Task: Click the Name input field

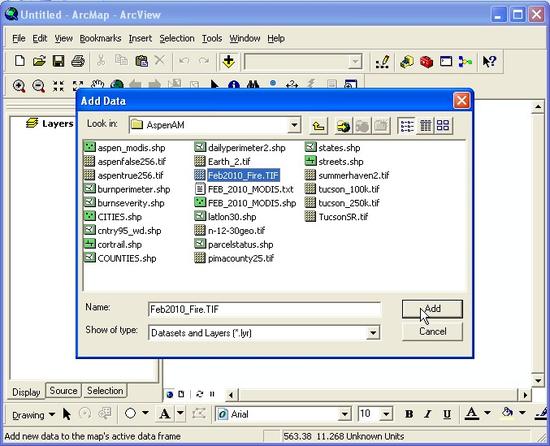Action: click(x=264, y=309)
